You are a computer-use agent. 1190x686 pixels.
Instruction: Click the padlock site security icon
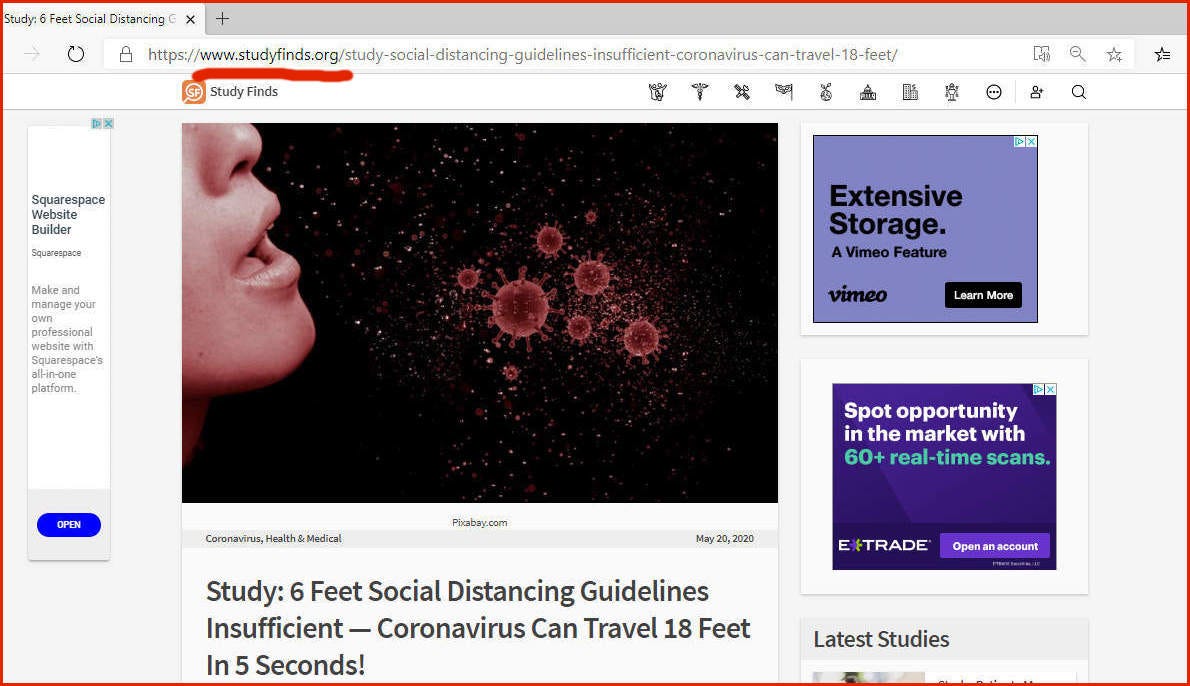[126, 54]
